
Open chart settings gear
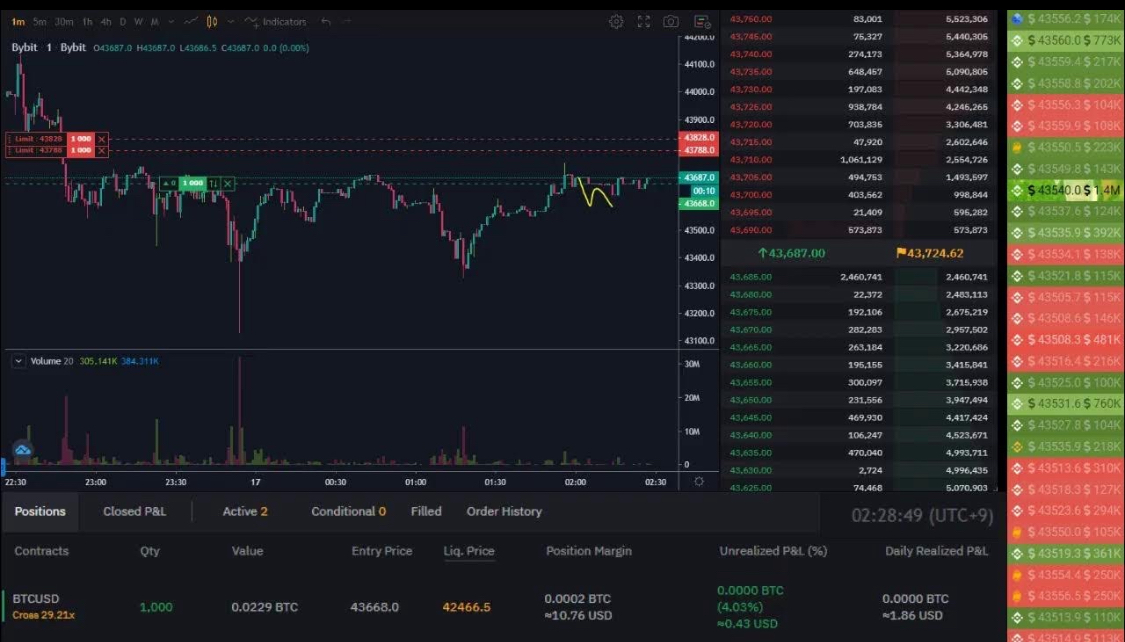[x=616, y=22]
